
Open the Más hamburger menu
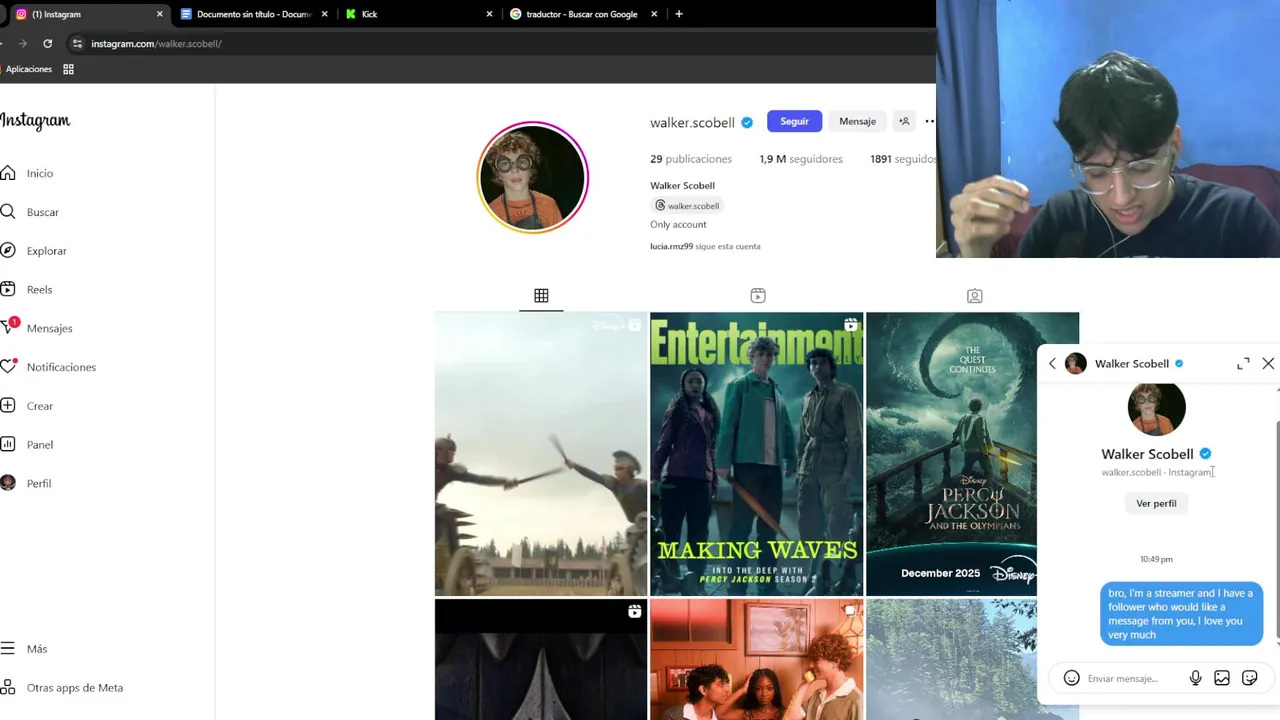click(x=24, y=648)
